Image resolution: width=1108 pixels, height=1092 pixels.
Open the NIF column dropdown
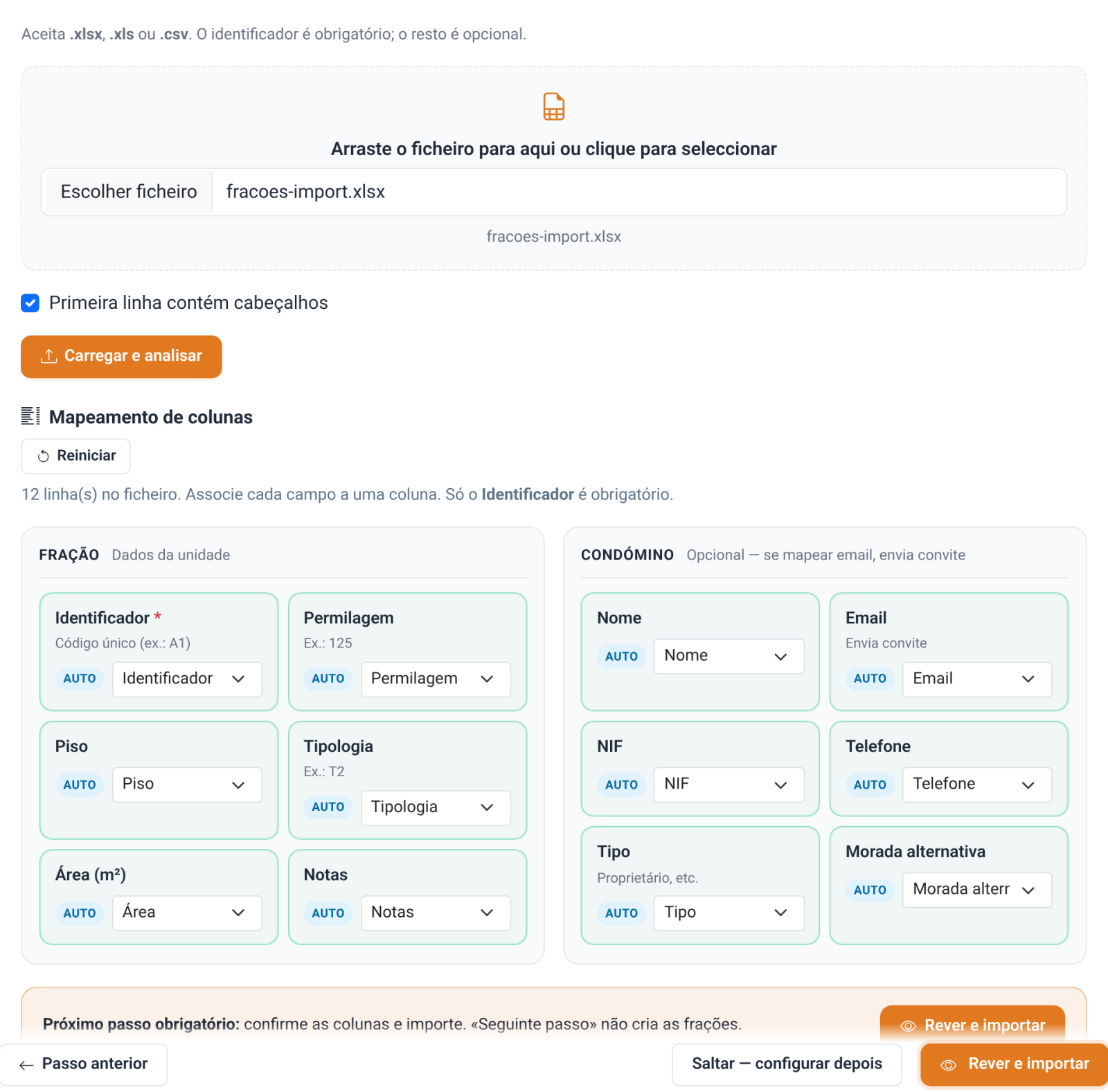(729, 785)
